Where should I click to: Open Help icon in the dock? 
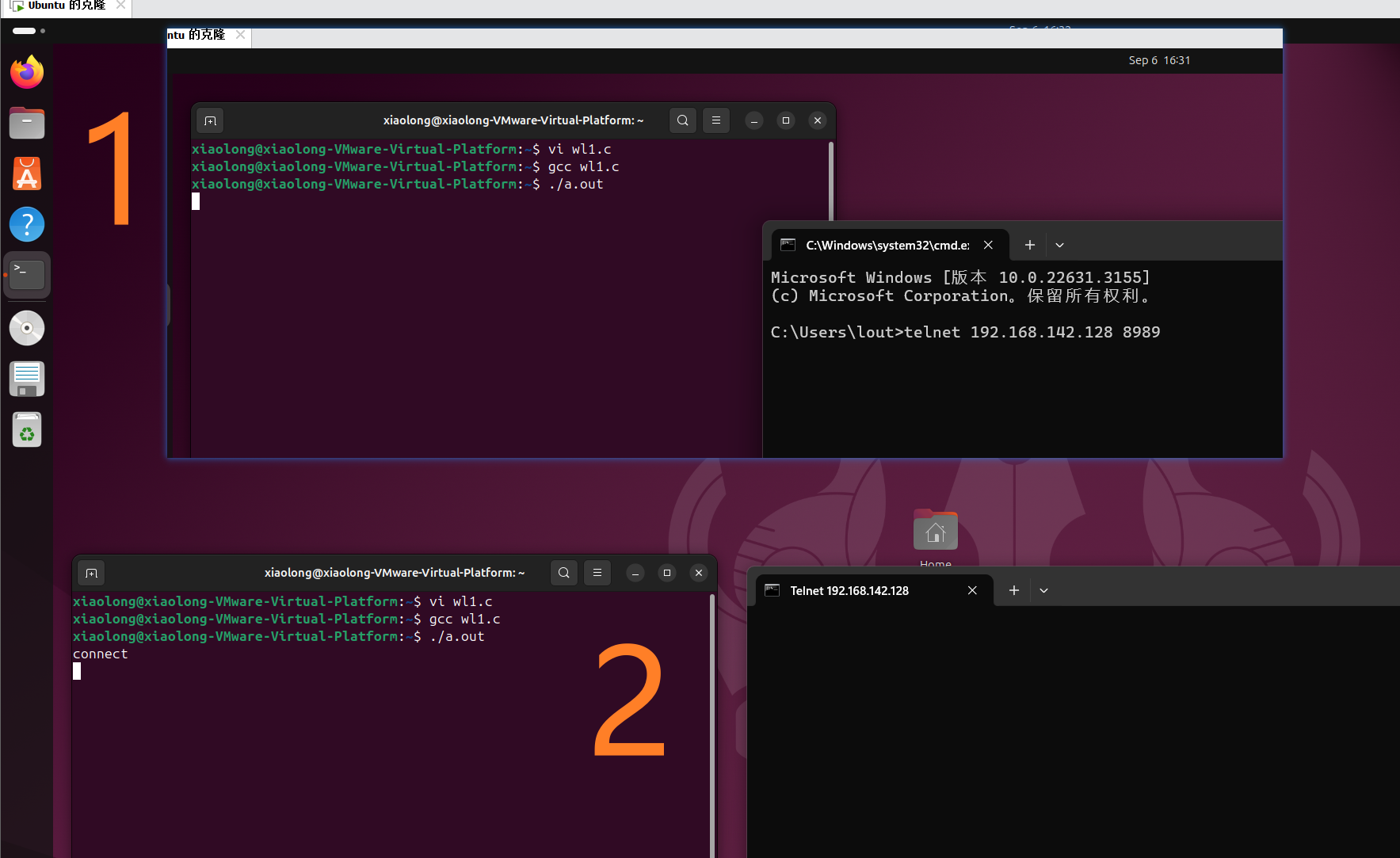(27, 224)
